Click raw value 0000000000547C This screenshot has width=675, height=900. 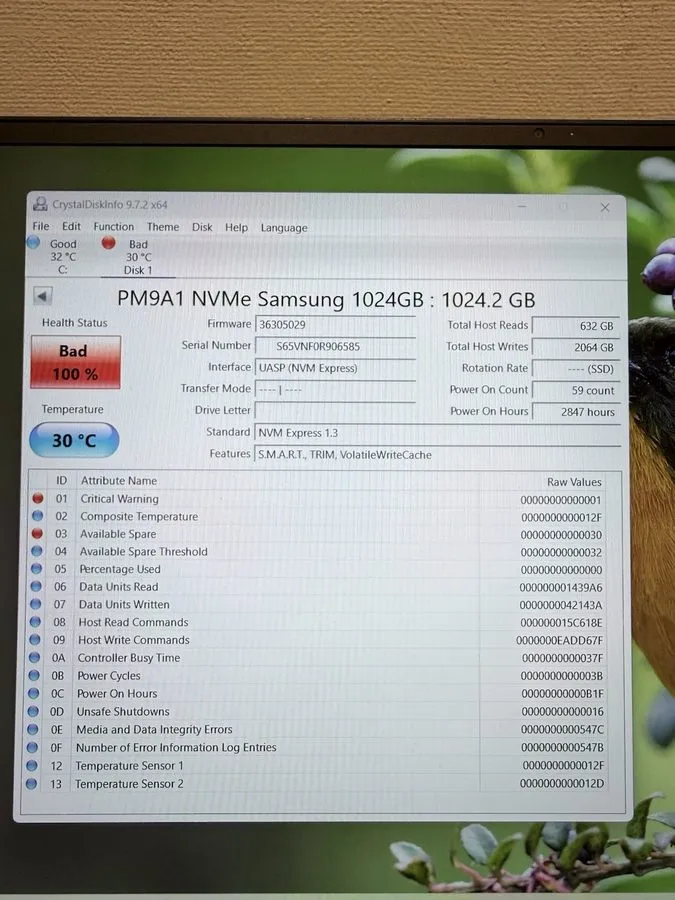pyautogui.click(x=562, y=730)
